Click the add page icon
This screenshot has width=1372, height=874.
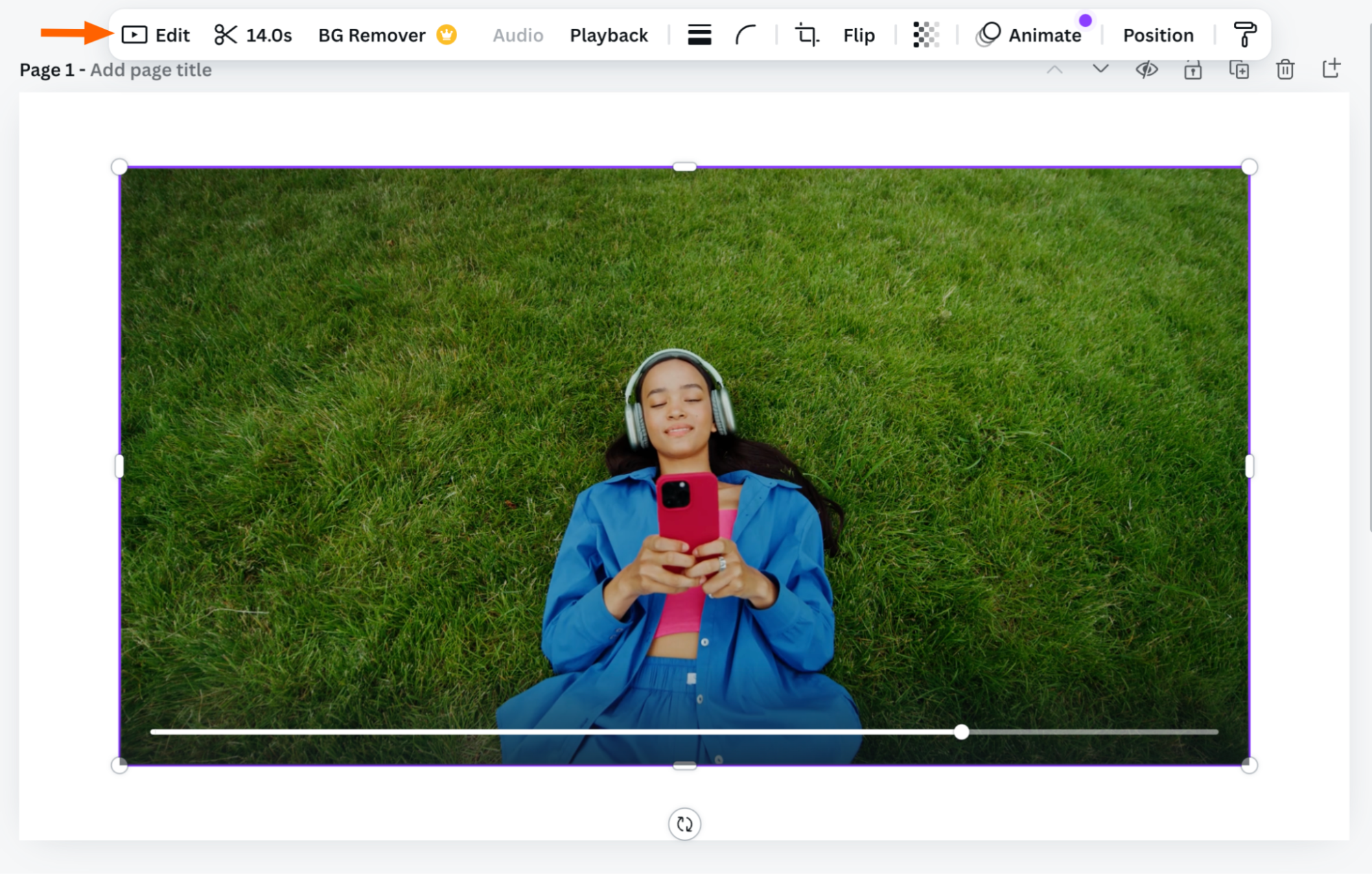pyautogui.click(x=1331, y=69)
